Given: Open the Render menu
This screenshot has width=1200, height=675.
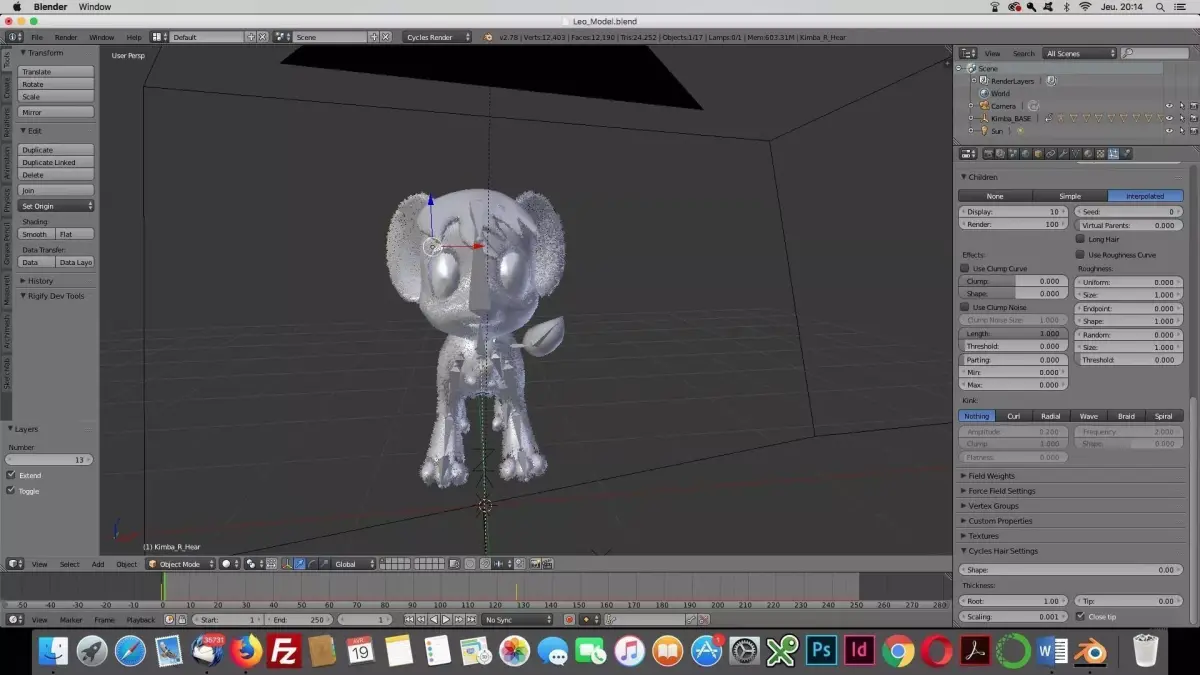Looking at the screenshot, I should (66, 37).
